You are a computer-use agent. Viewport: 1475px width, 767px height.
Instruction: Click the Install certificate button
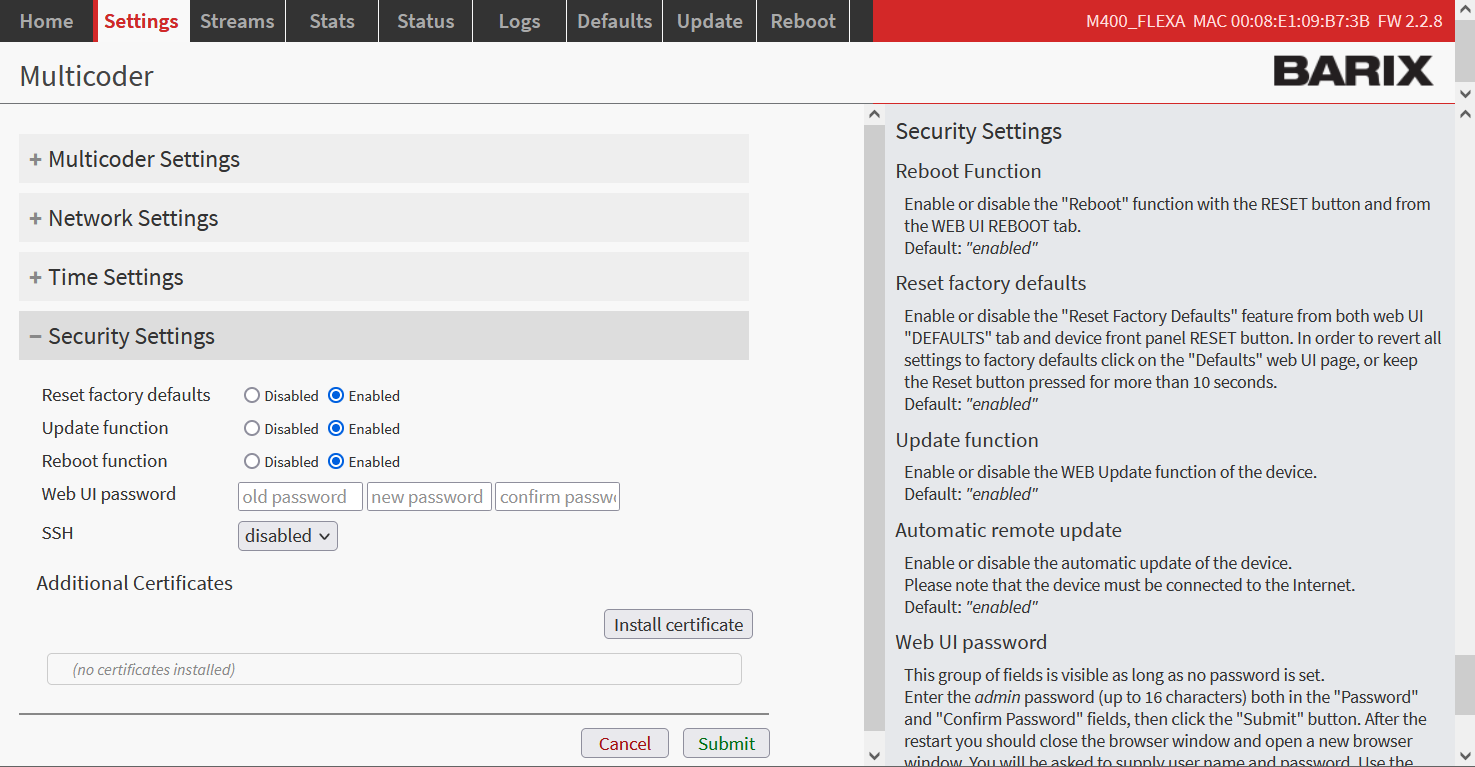pyautogui.click(x=678, y=625)
